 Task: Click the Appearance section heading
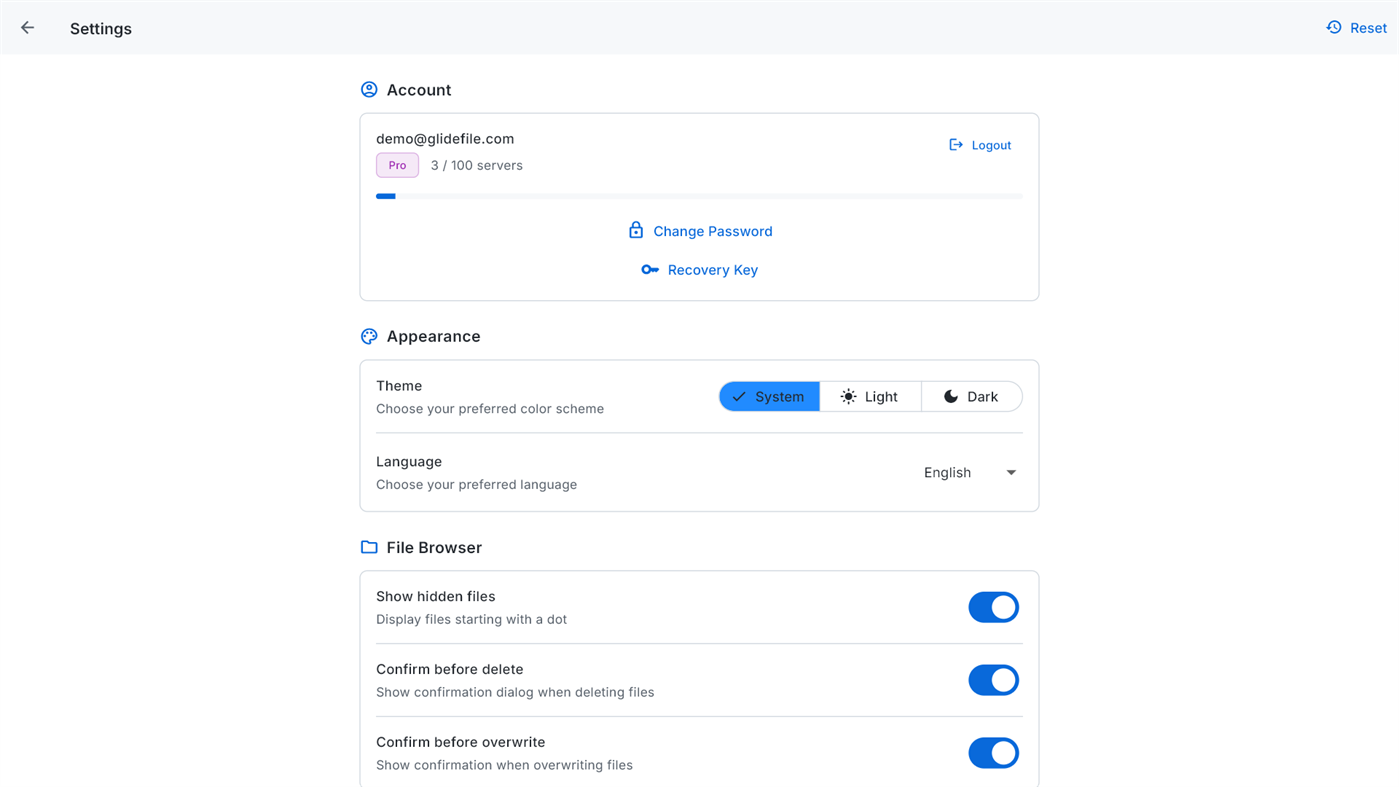coord(433,337)
